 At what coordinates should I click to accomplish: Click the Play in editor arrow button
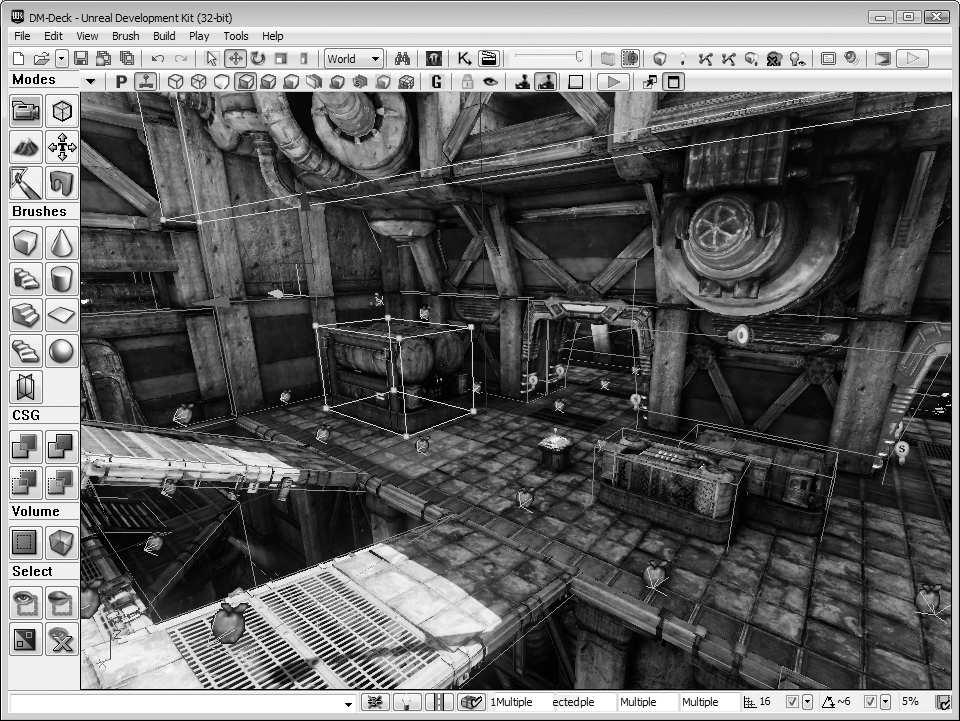(x=912, y=59)
